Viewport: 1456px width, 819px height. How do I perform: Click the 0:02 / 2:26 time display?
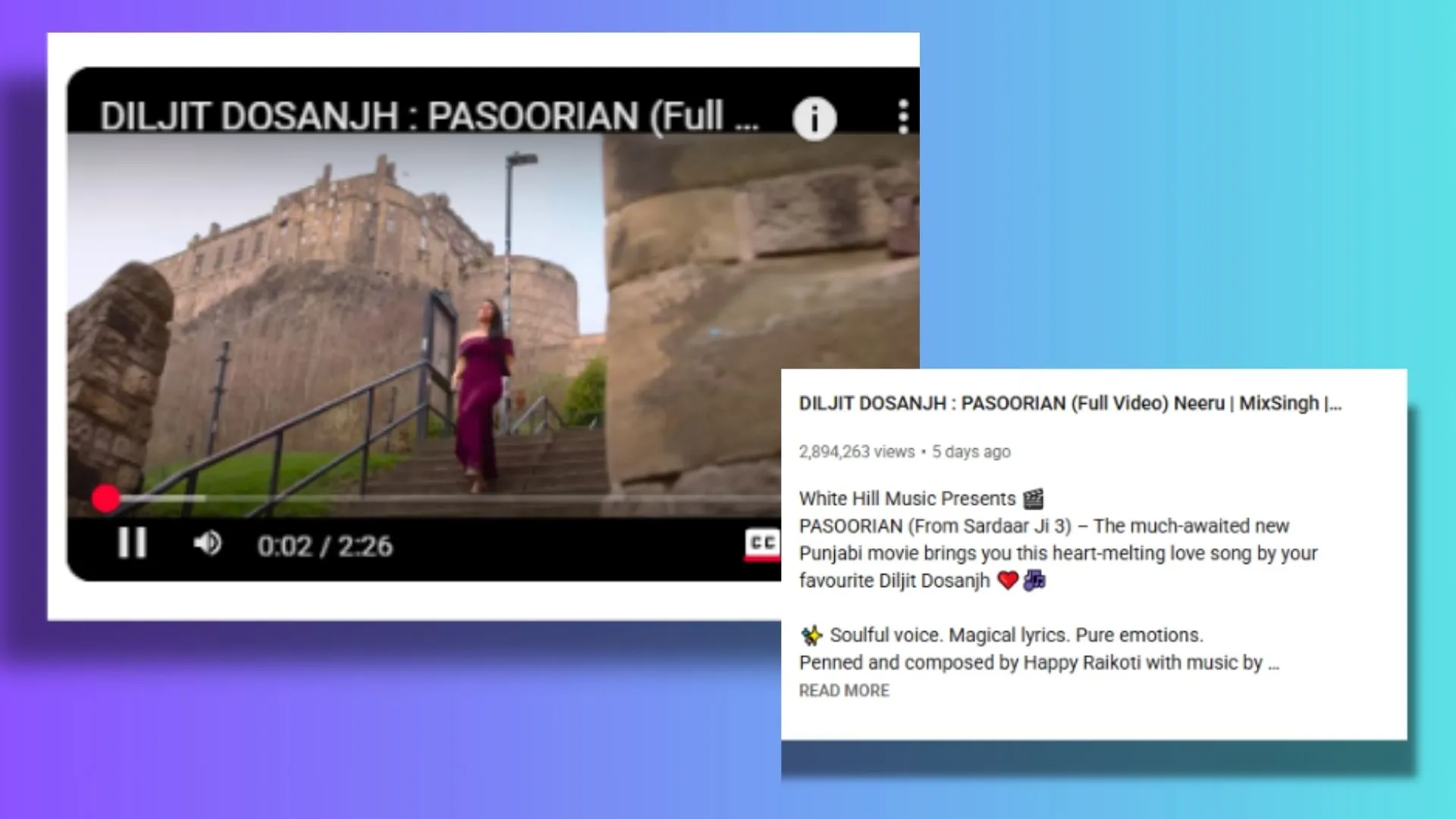tap(325, 546)
